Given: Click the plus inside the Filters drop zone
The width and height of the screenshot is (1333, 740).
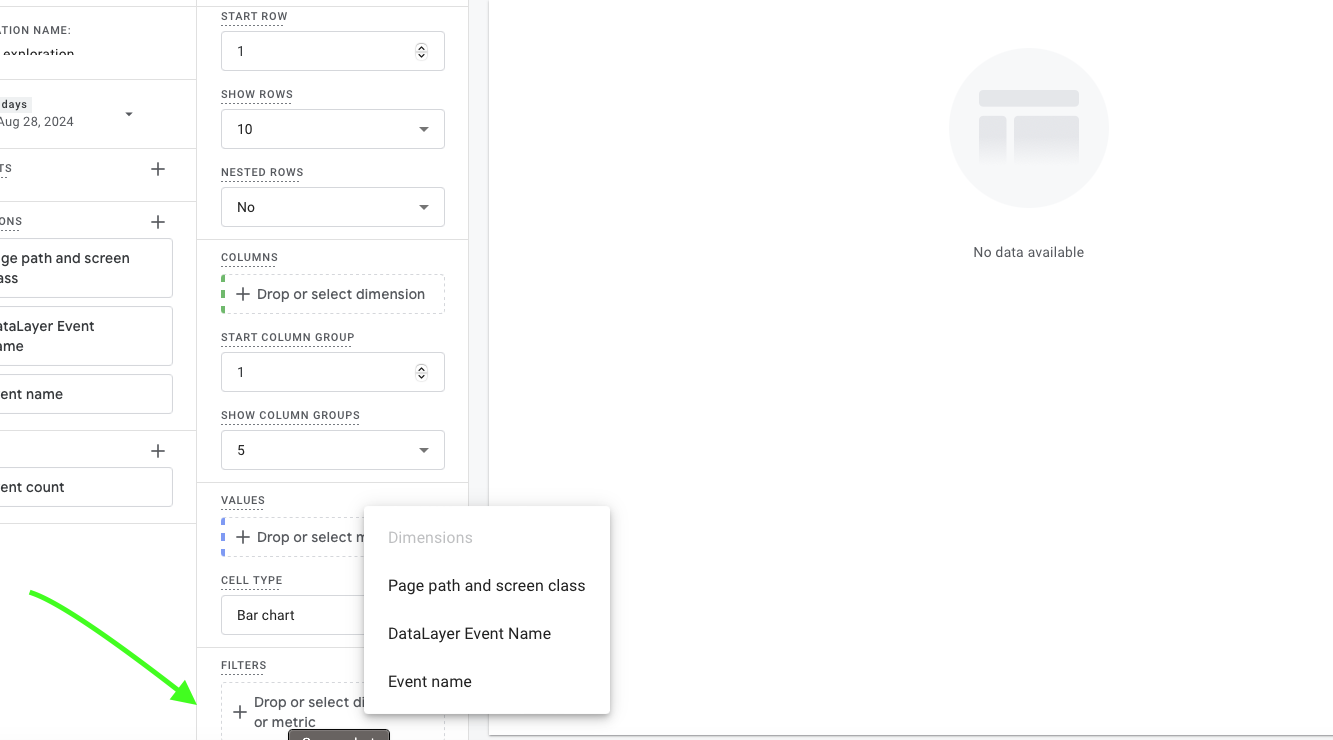Looking at the screenshot, I should tap(239, 711).
